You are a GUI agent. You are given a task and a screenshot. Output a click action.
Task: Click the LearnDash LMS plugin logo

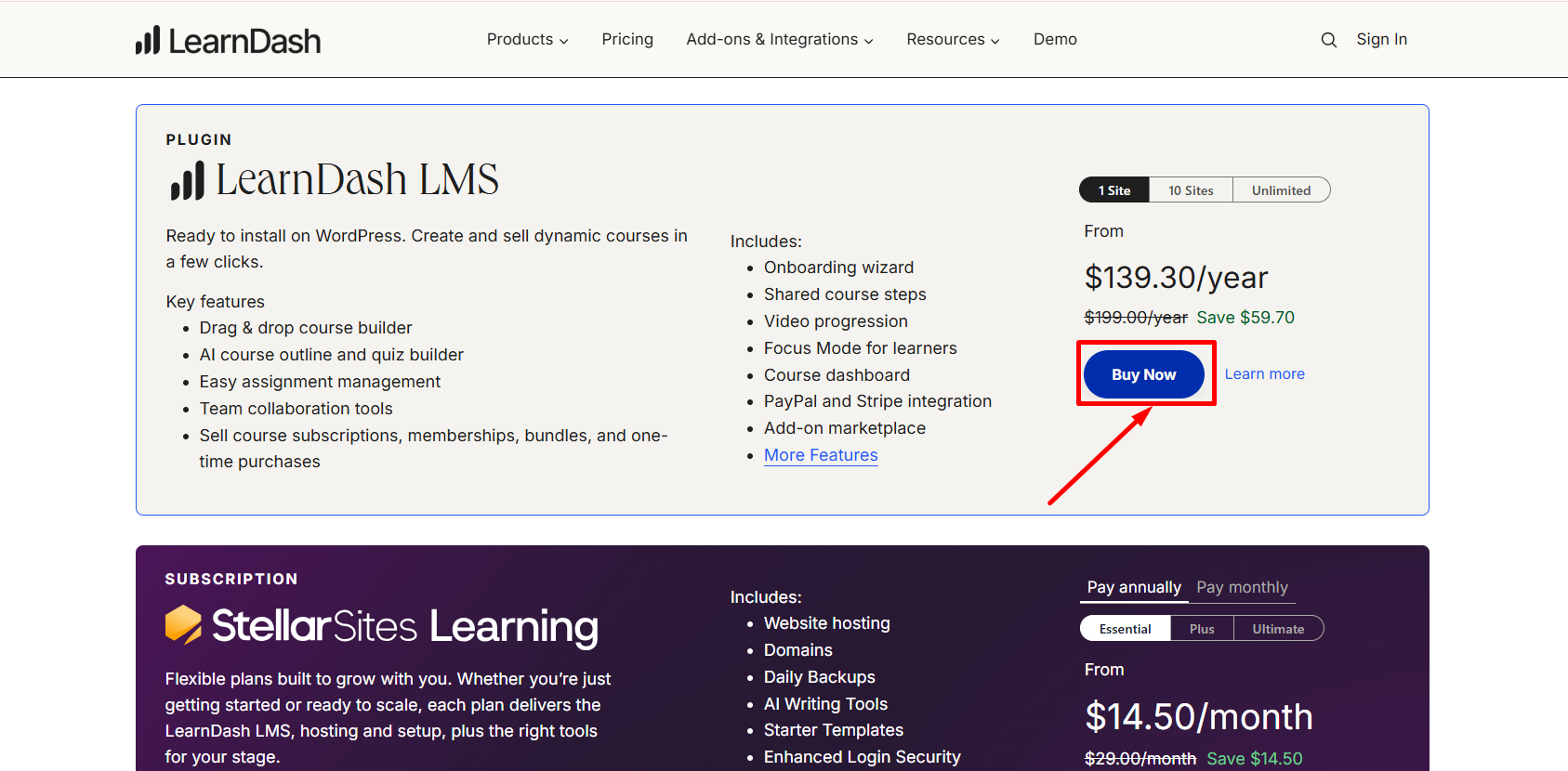334,179
